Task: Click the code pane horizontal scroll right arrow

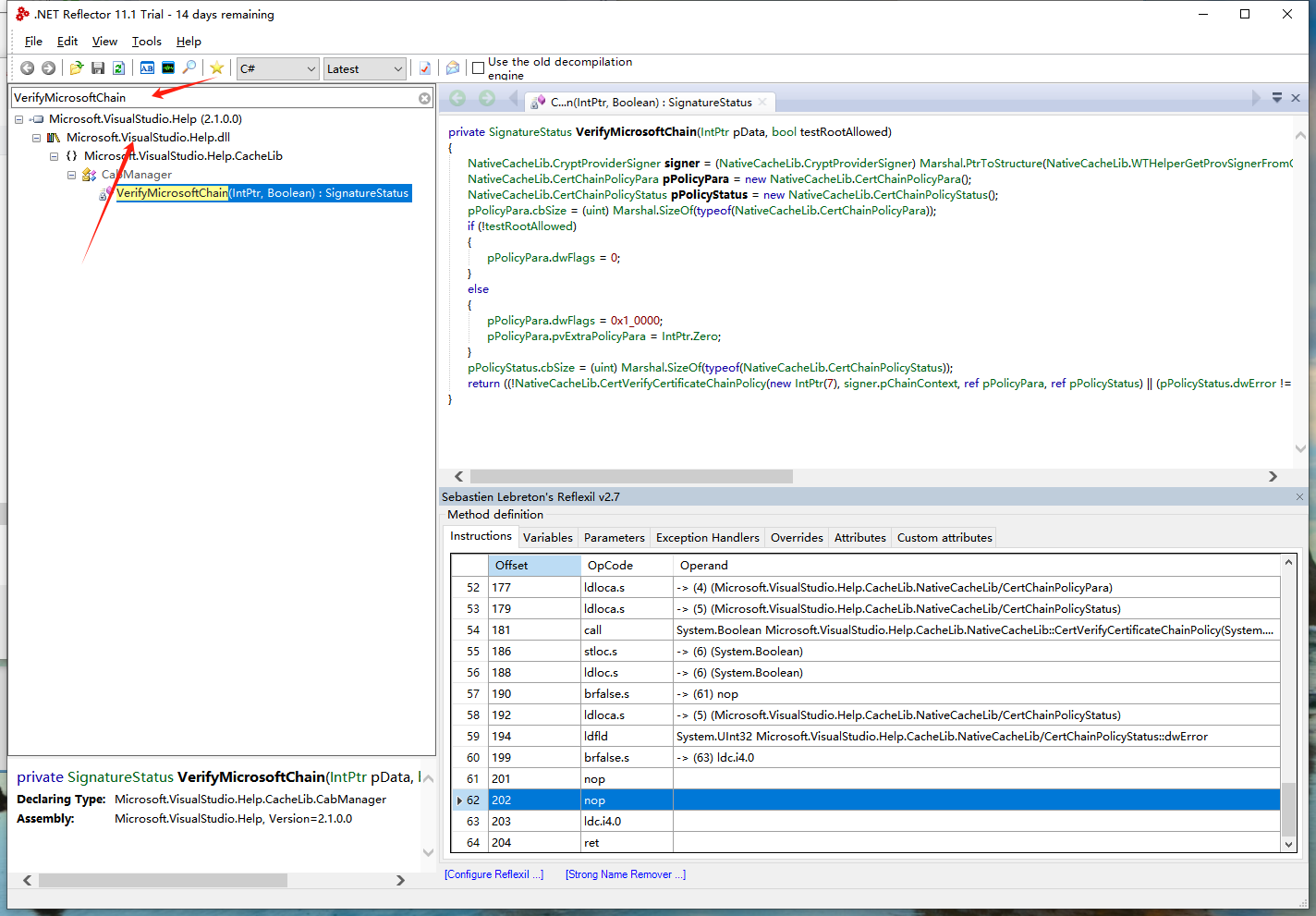Action: [x=1273, y=477]
